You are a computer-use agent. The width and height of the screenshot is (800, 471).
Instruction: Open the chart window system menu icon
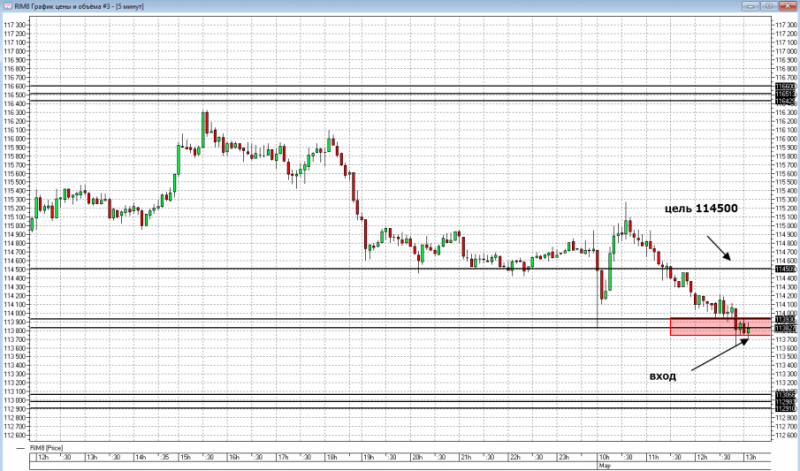[x=8, y=6]
